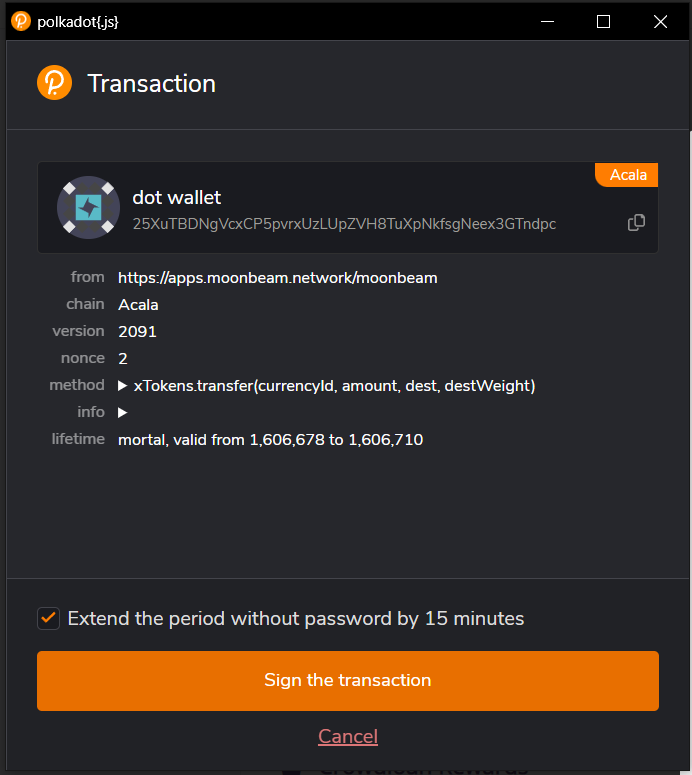Click the xTokens.transfer method text
692x775 pixels.
pyautogui.click(x=334, y=385)
